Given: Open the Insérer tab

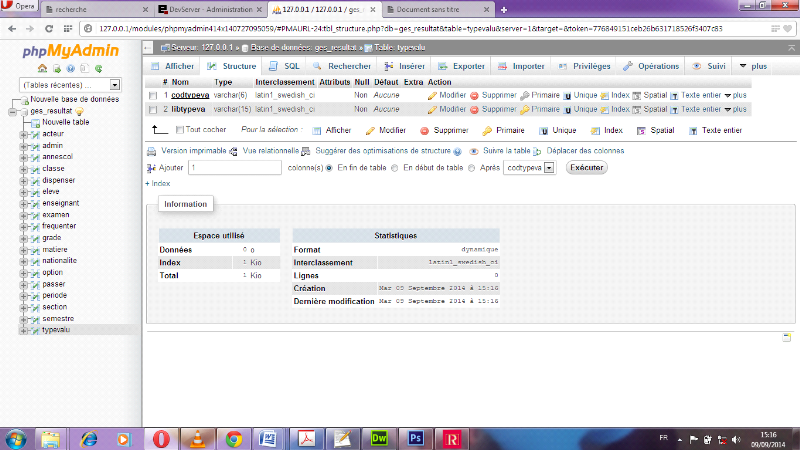Looking at the screenshot, I should [x=405, y=66].
